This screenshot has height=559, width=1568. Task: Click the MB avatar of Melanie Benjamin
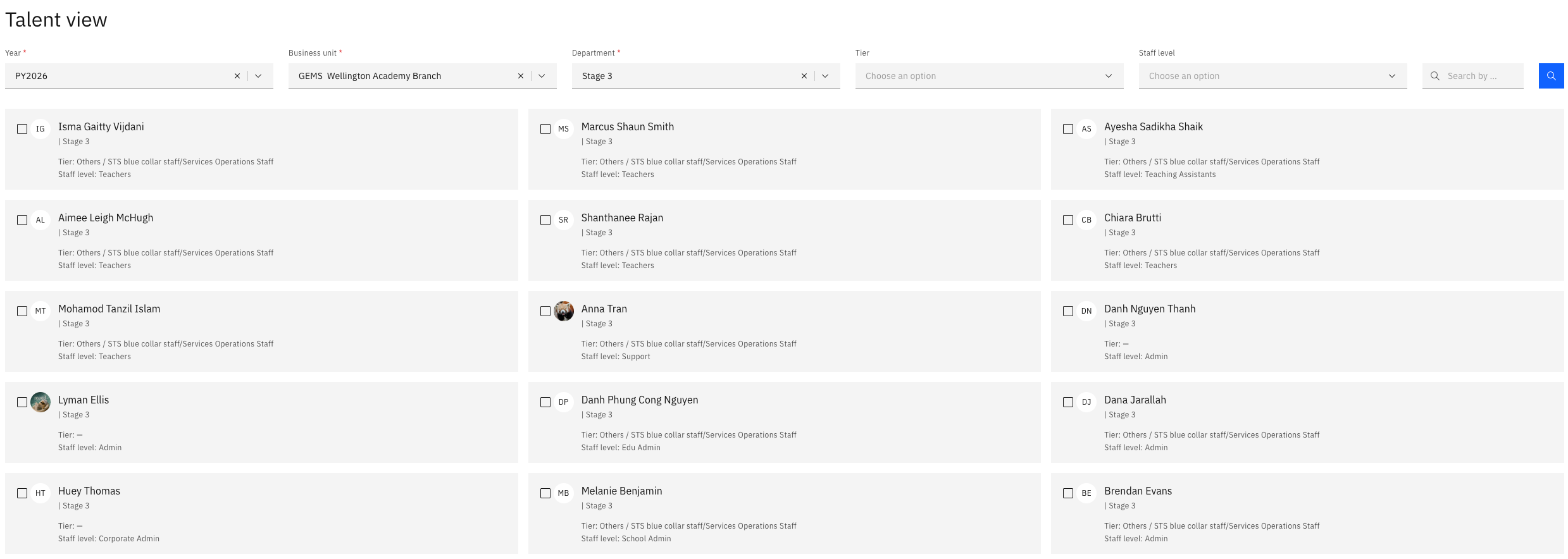tap(564, 493)
